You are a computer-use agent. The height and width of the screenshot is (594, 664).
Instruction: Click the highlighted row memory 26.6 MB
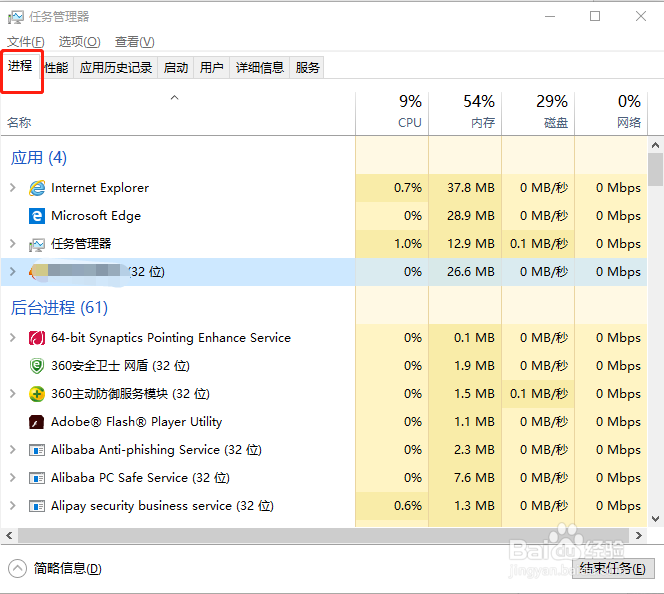pos(470,271)
